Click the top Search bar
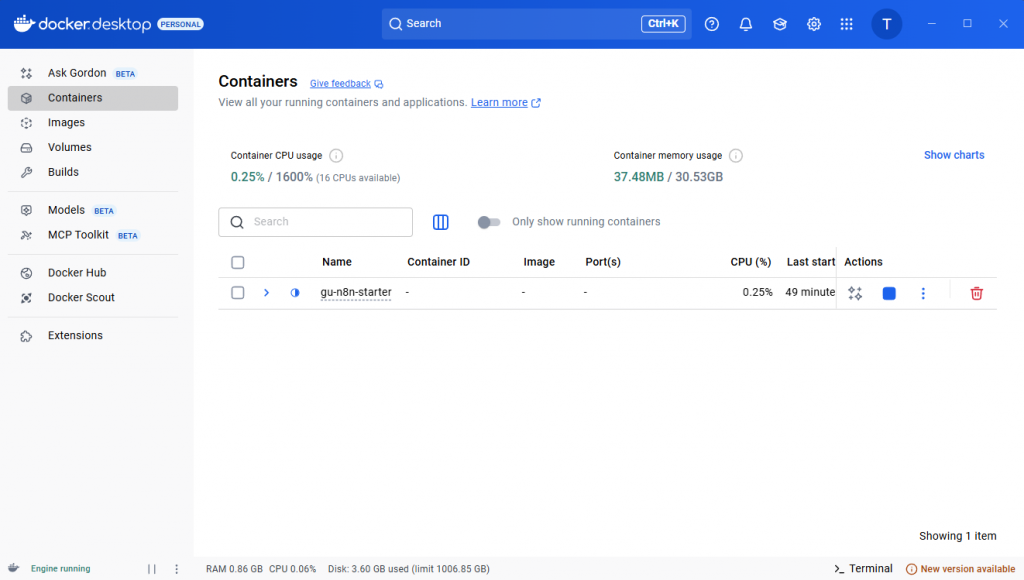The height and width of the screenshot is (580, 1024). (536, 24)
